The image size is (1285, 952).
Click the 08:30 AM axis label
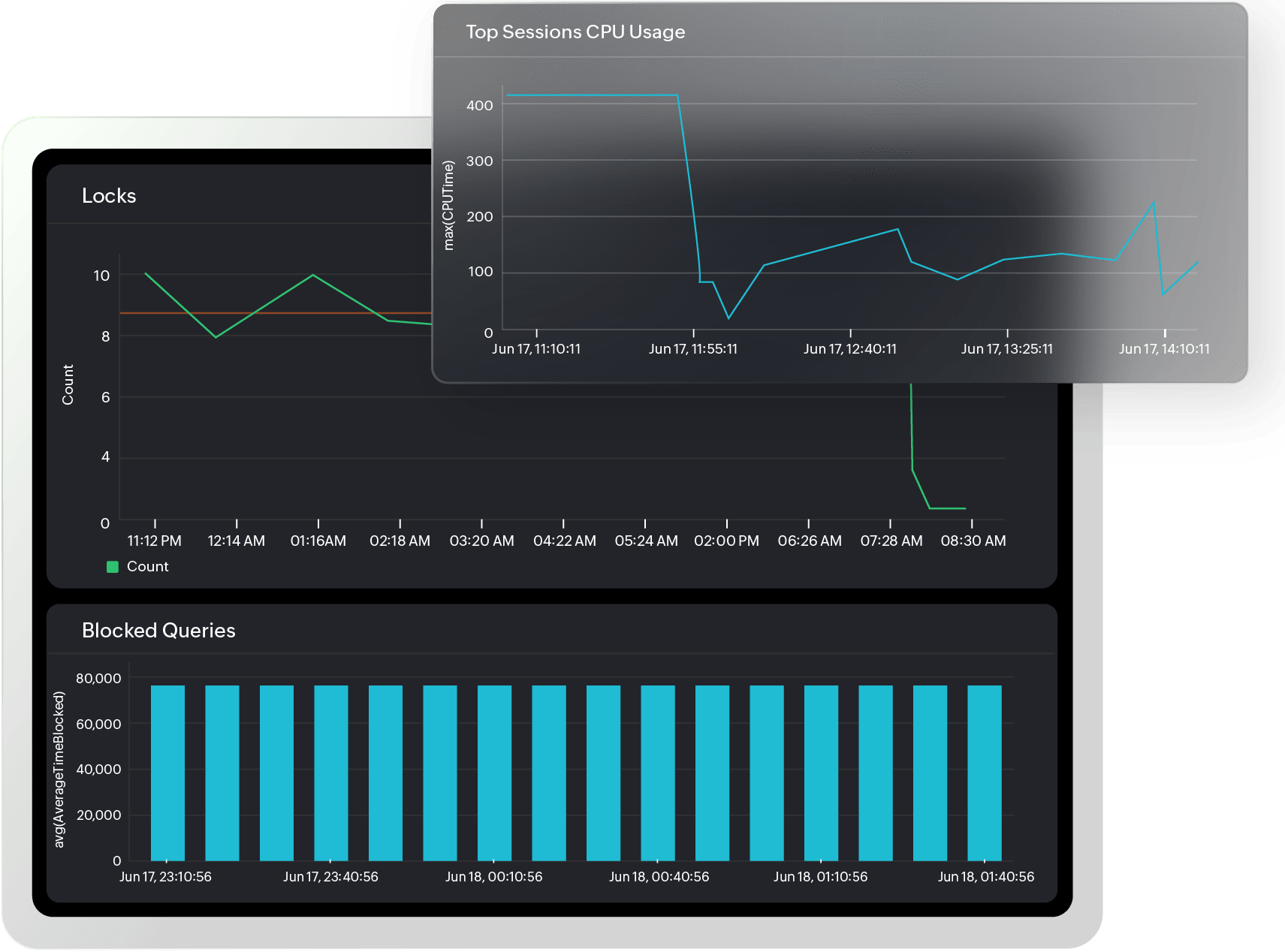click(974, 539)
